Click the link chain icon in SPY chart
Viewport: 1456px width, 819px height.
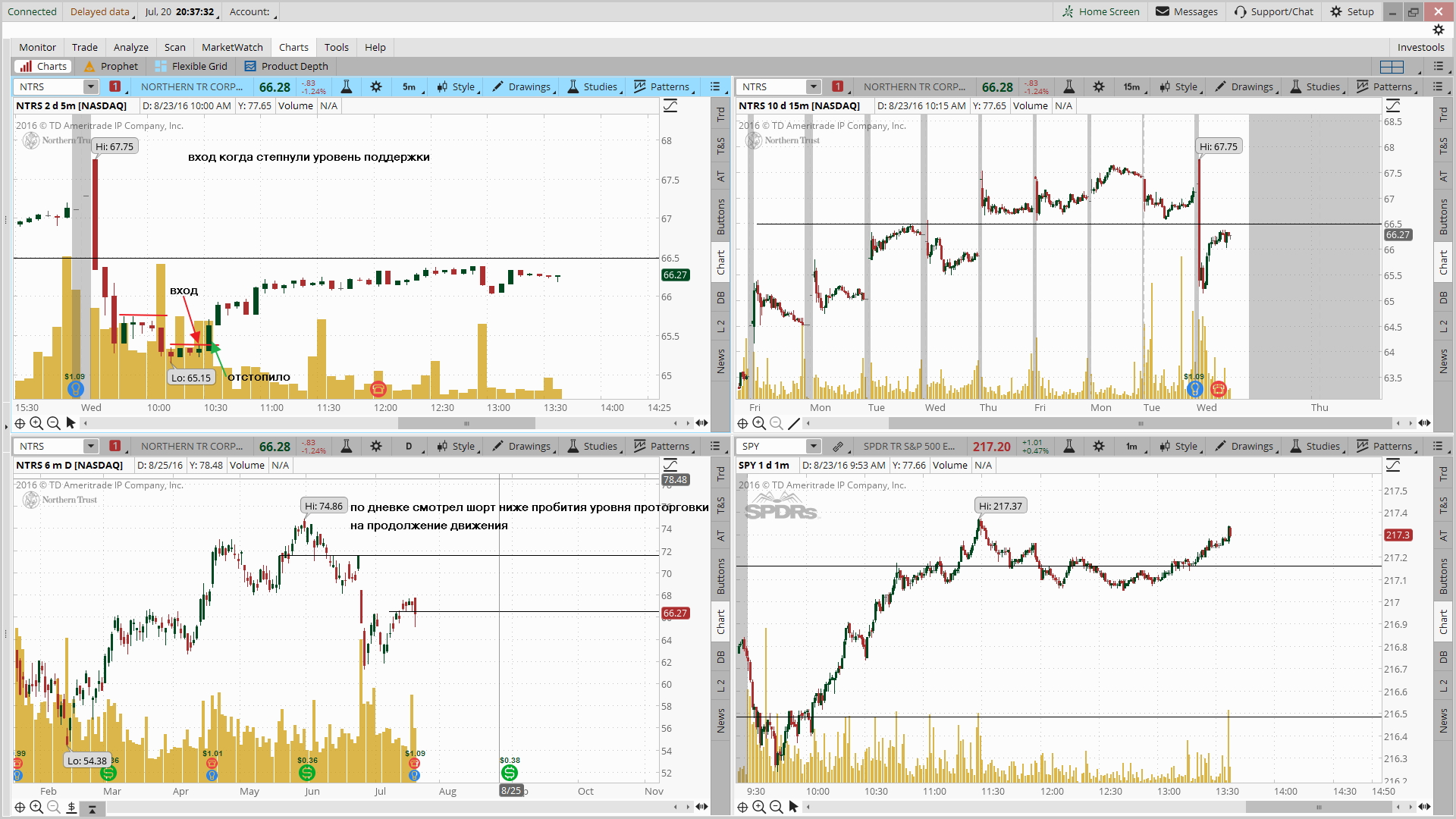(x=838, y=446)
